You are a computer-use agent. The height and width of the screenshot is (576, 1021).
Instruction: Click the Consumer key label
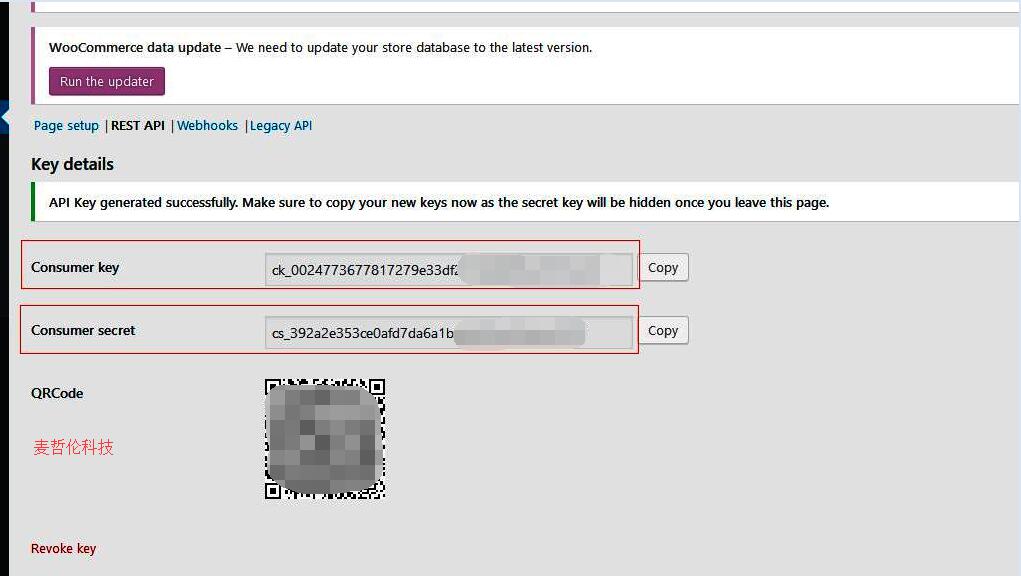[75, 267]
